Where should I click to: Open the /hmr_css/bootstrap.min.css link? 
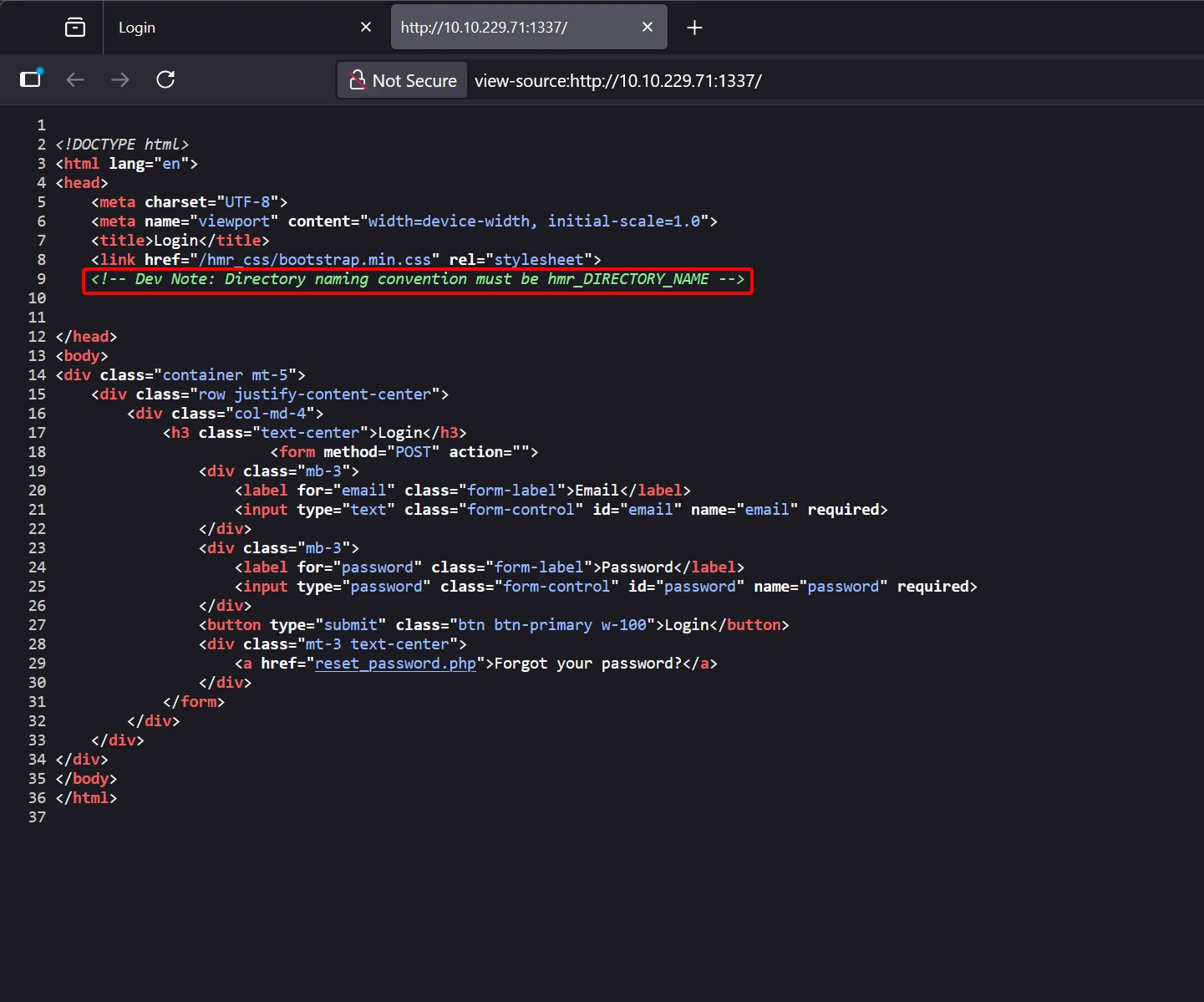314,260
